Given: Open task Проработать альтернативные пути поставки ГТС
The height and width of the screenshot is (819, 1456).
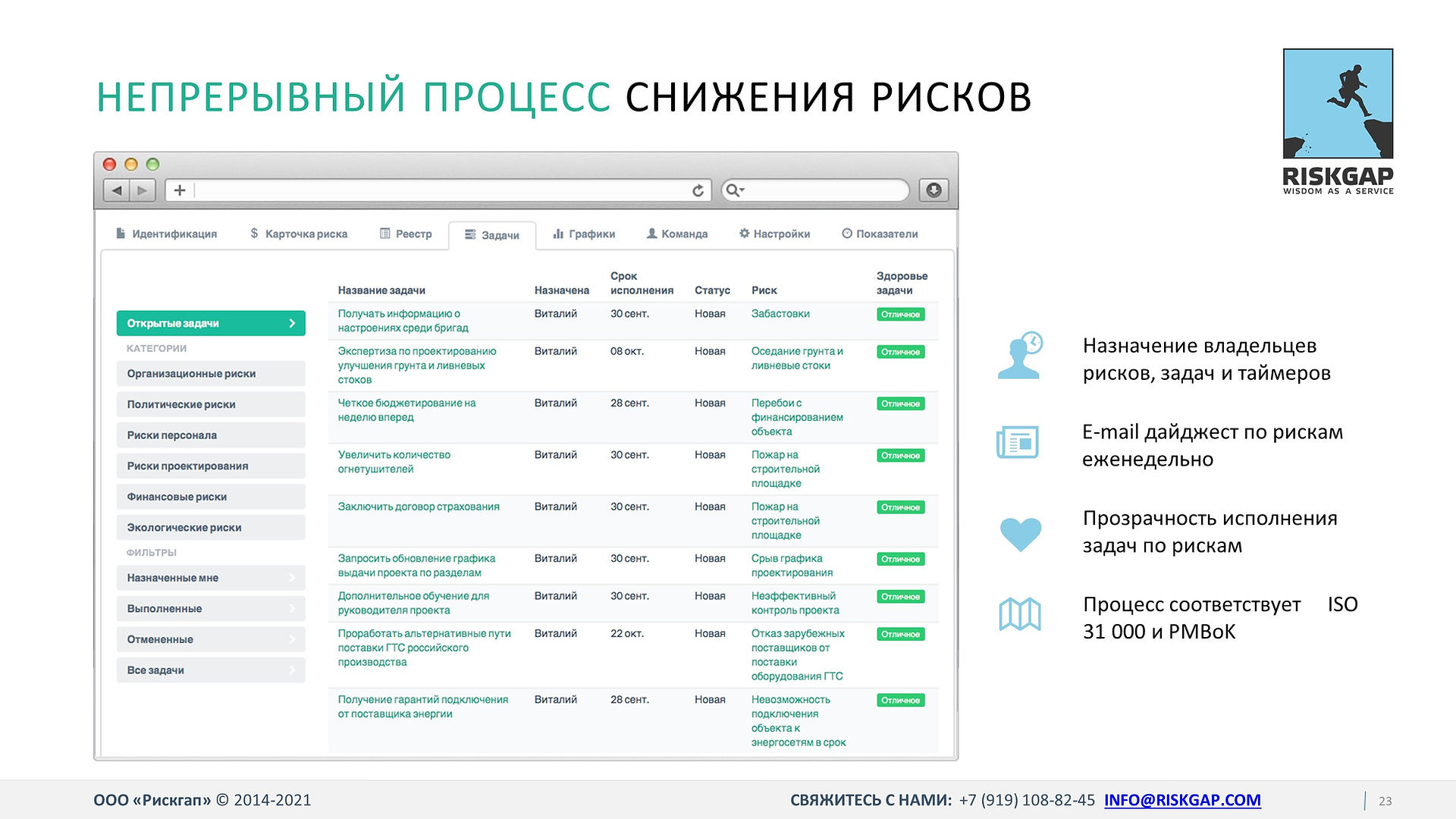Looking at the screenshot, I should tap(424, 648).
